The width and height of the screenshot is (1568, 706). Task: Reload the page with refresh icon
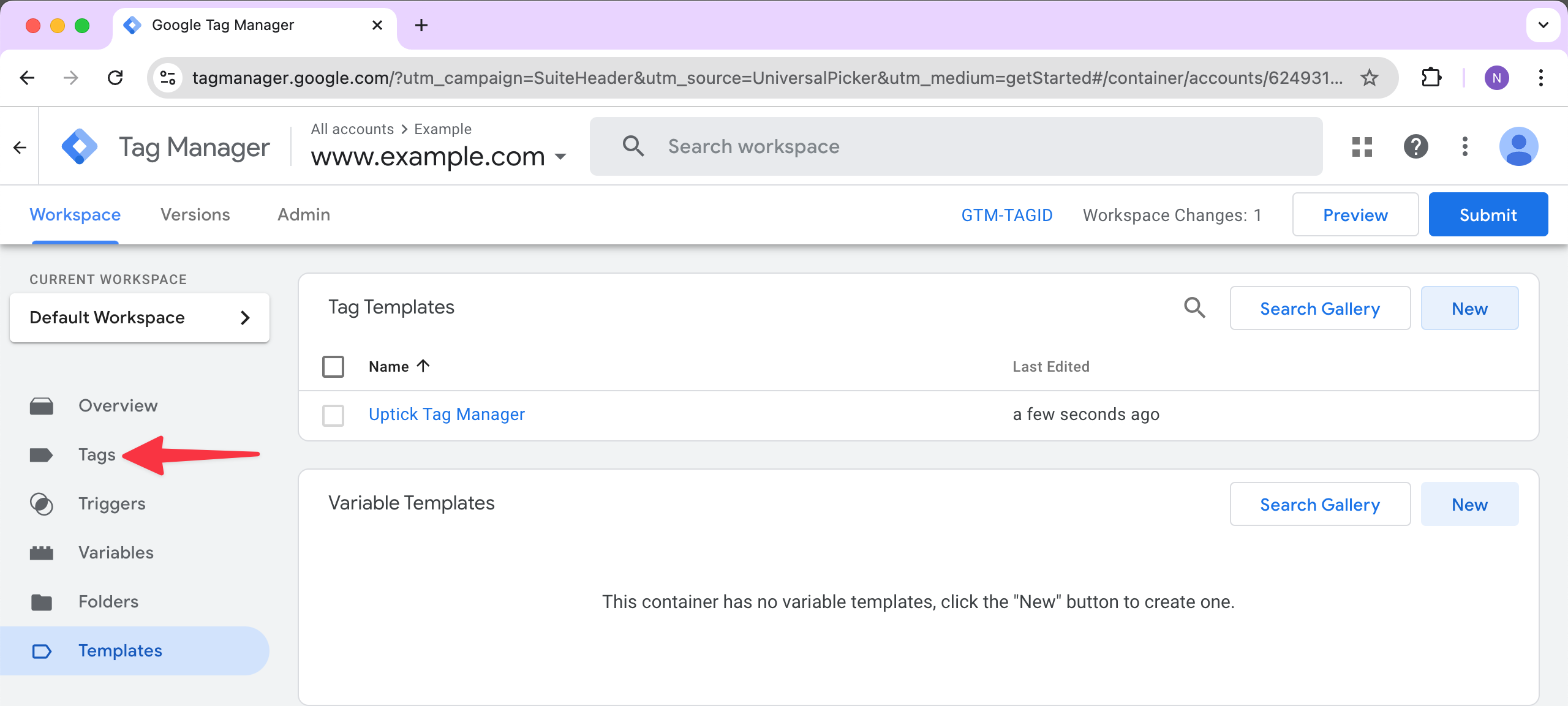(x=115, y=78)
